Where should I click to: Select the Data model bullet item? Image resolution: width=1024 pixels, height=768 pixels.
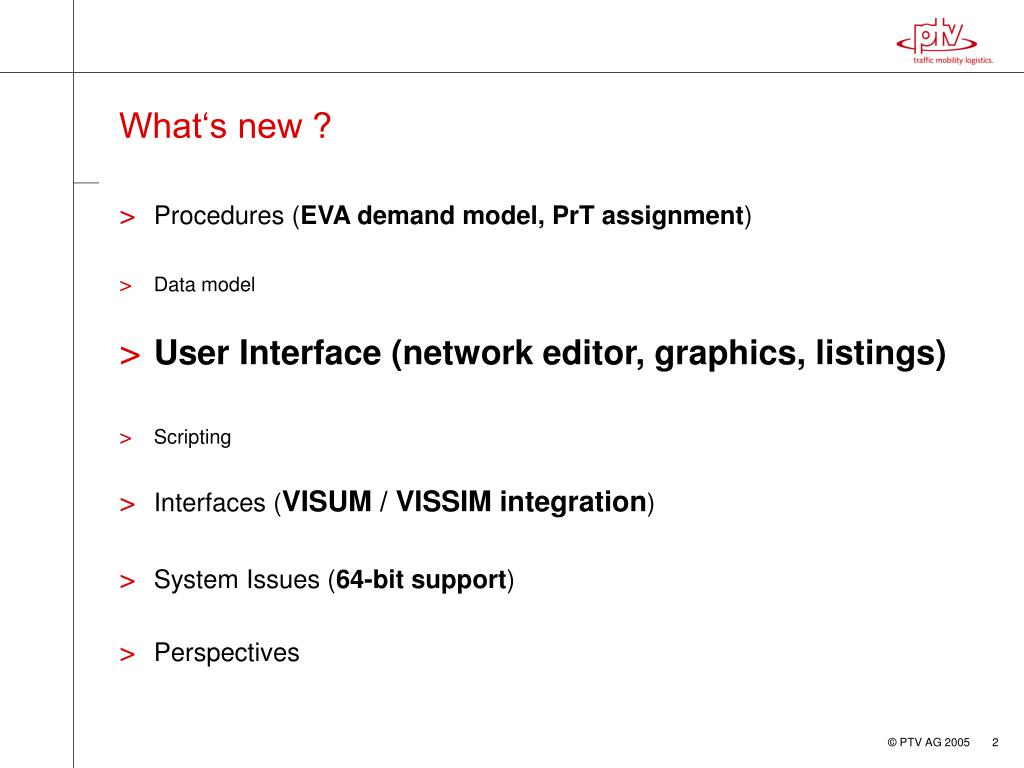(204, 285)
